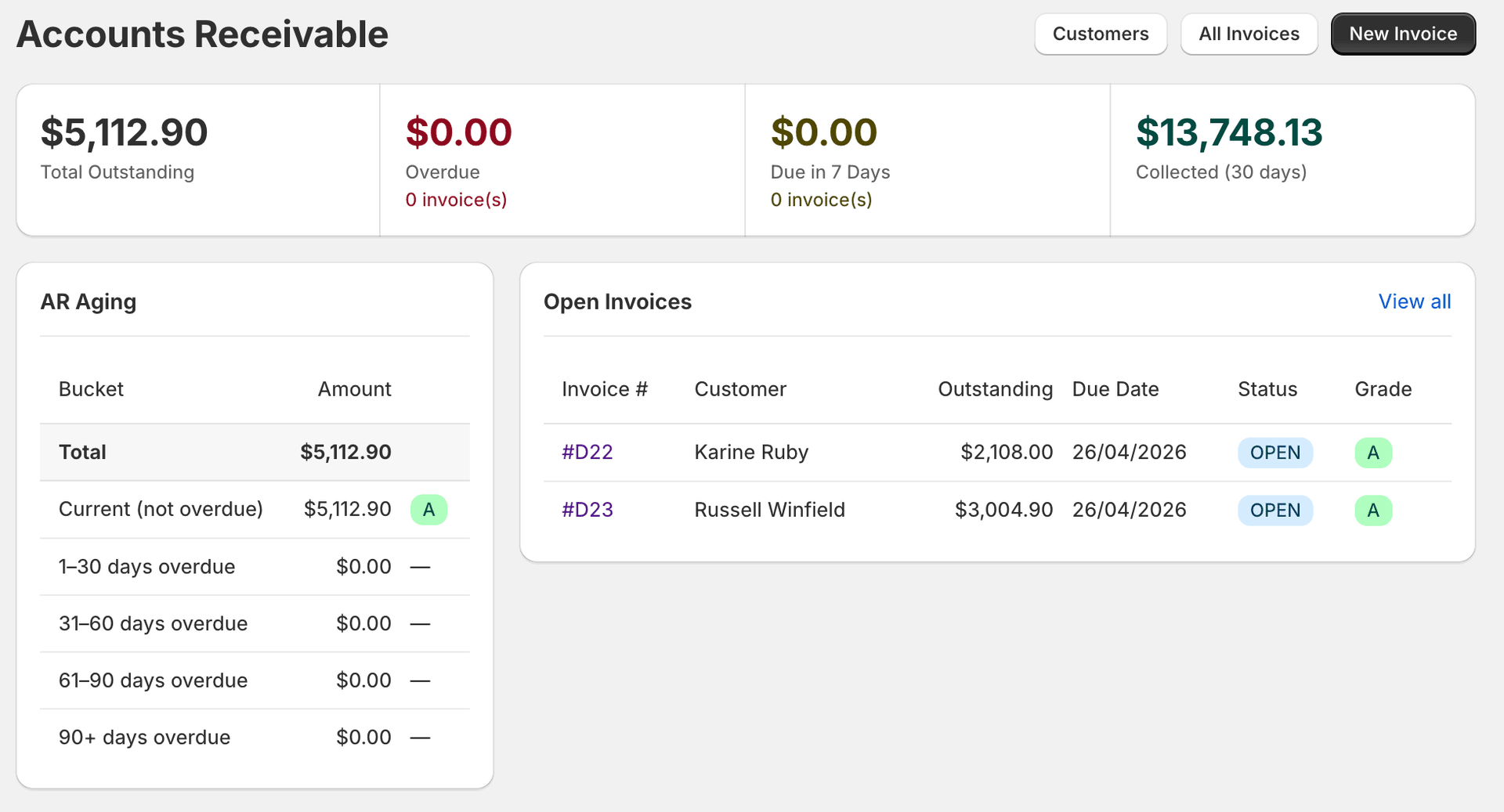Select customer Russell Winfield
The width and height of the screenshot is (1504, 812).
[x=769, y=509]
